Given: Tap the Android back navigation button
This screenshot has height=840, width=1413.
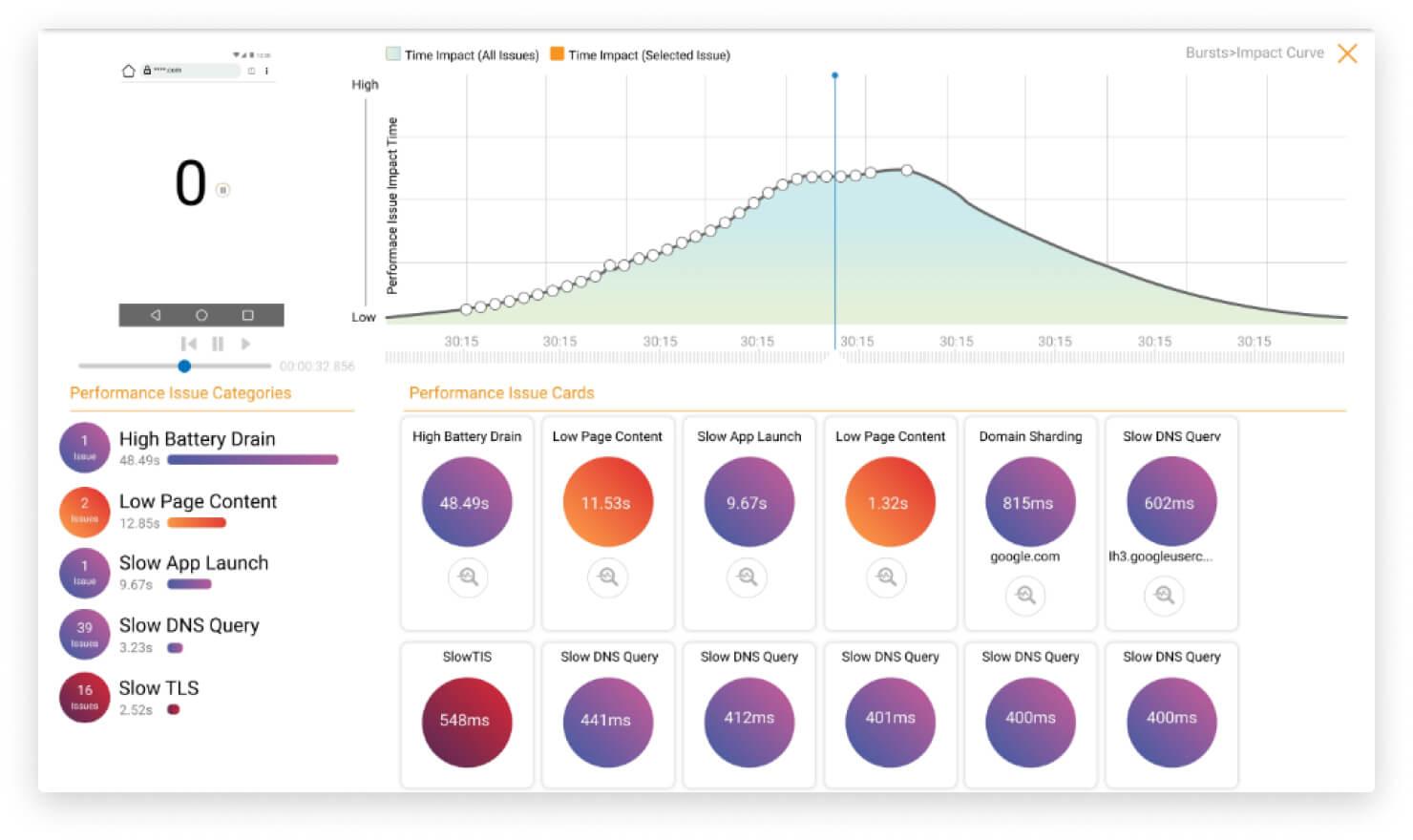Looking at the screenshot, I should pyautogui.click(x=156, y=314).
